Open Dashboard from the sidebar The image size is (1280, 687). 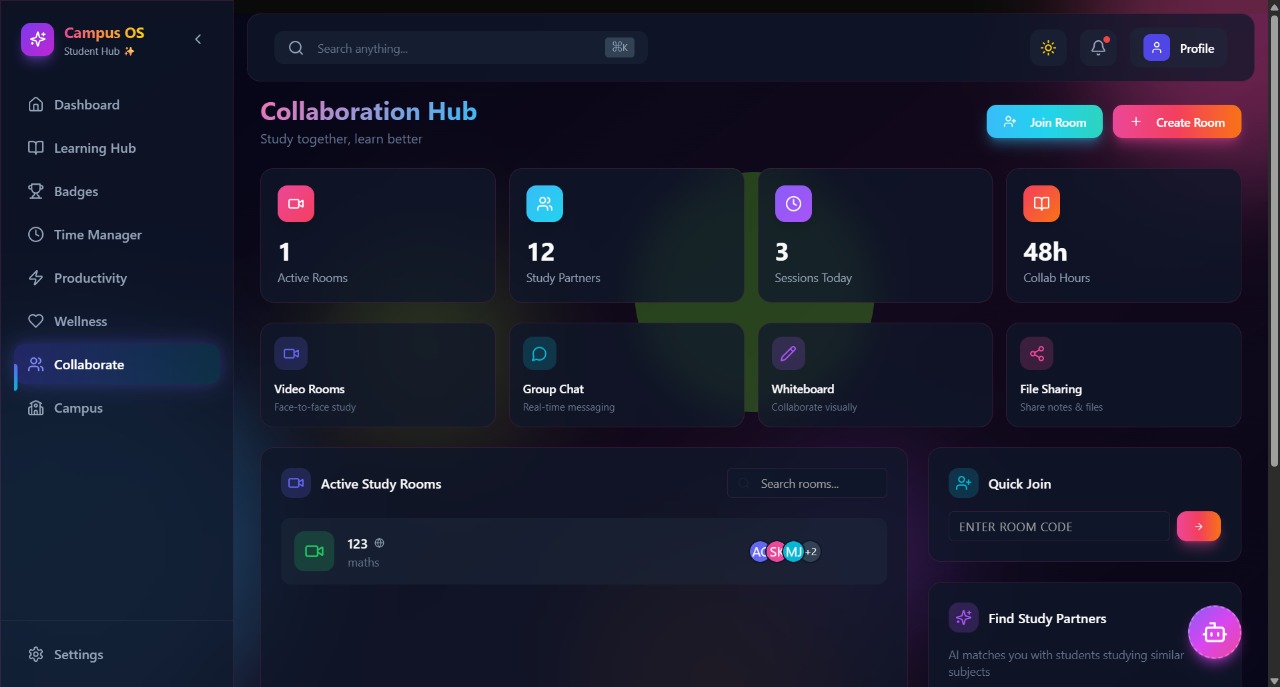click(x=116, y=105)
